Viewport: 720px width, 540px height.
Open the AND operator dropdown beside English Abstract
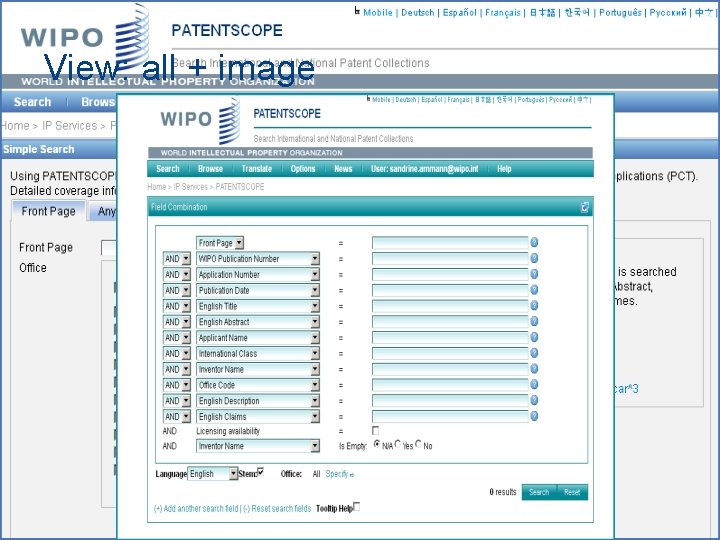(177, 322)
